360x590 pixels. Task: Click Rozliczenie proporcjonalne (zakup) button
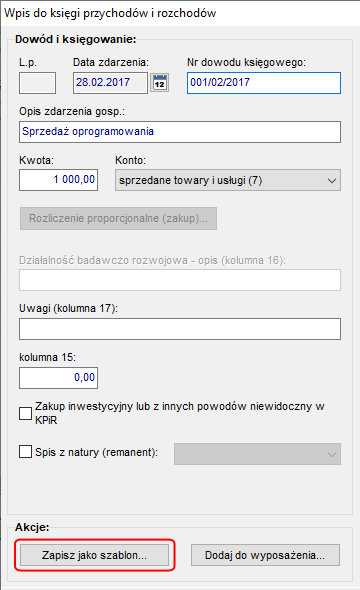click(118, 218)
